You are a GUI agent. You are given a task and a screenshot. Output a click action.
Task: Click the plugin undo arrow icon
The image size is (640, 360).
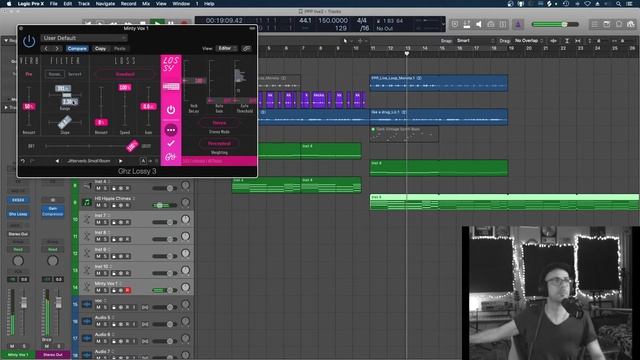click(x=23, y=161)
